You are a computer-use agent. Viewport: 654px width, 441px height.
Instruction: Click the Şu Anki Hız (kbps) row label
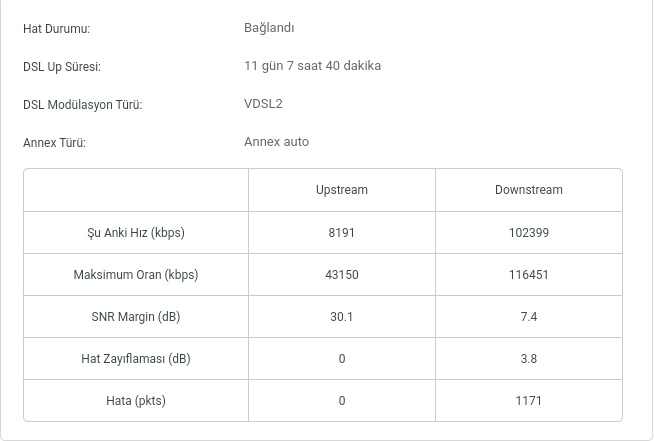(x=136, y=232)
